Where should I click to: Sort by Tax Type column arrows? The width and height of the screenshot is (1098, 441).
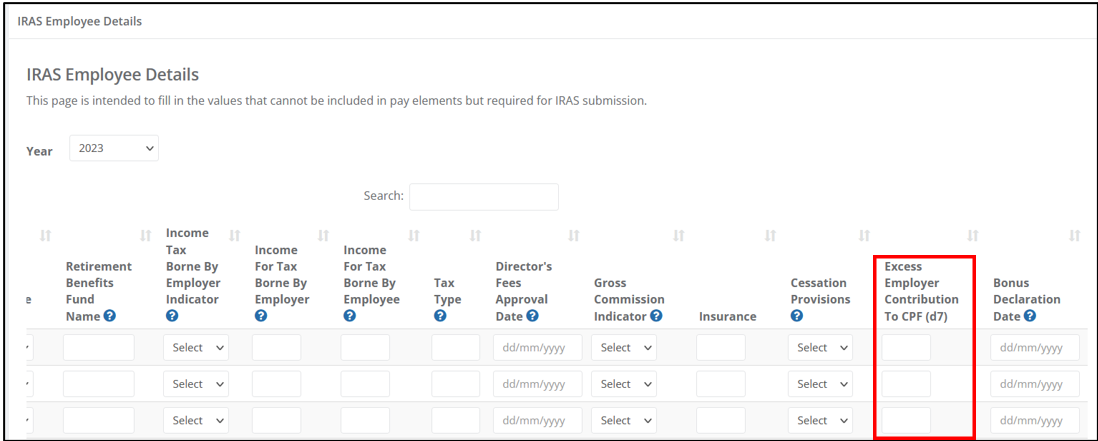(x=475, y=237)
